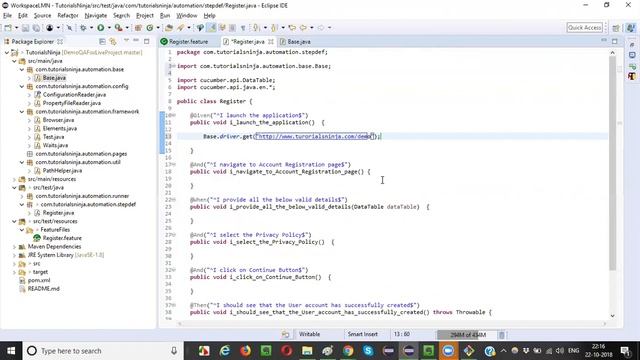
Task: Click the Quick Access input field
Action: pyautogui.click(x=584, y=28)
